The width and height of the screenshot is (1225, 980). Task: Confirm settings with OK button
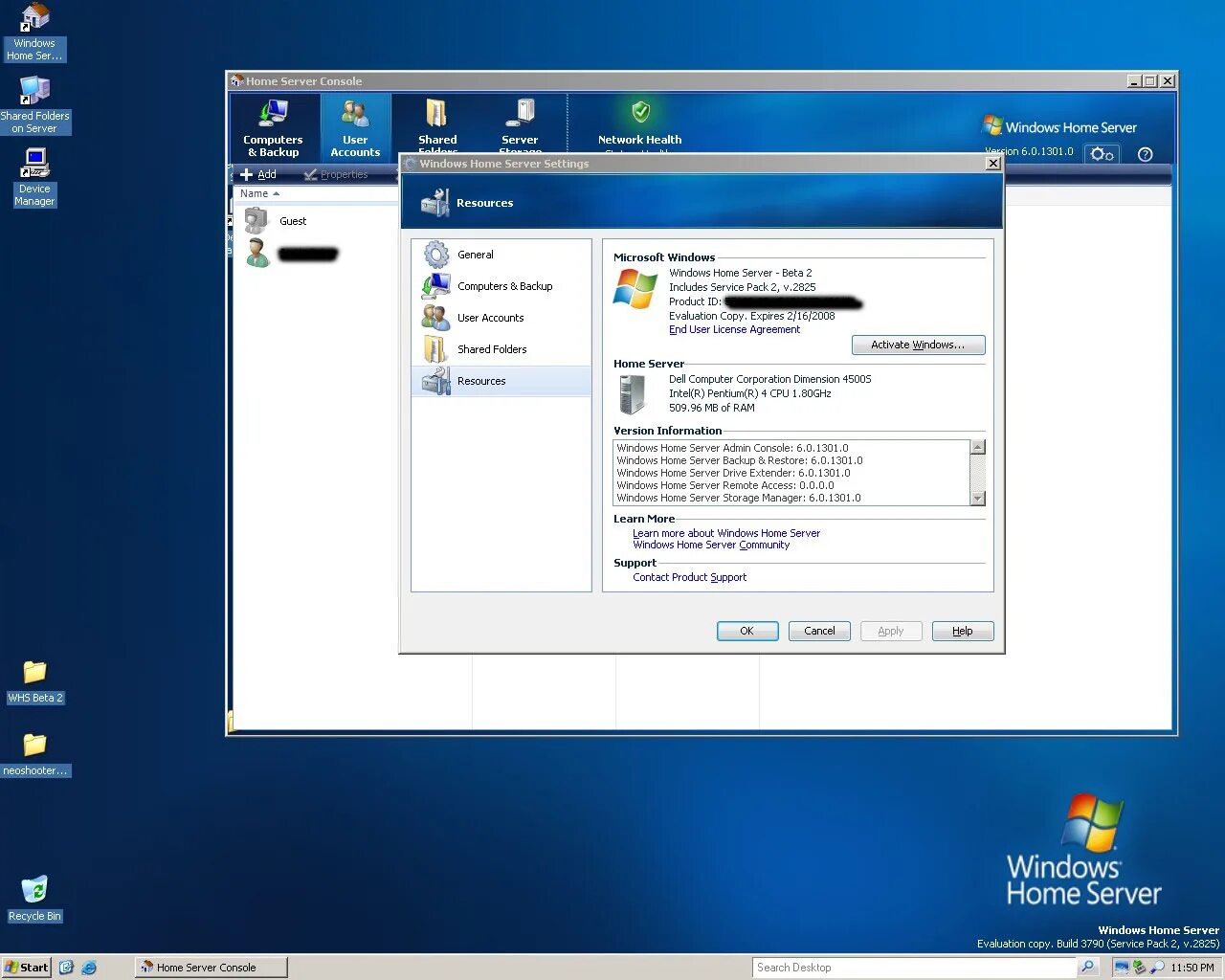pyautogui.click(x=747, y=631)
